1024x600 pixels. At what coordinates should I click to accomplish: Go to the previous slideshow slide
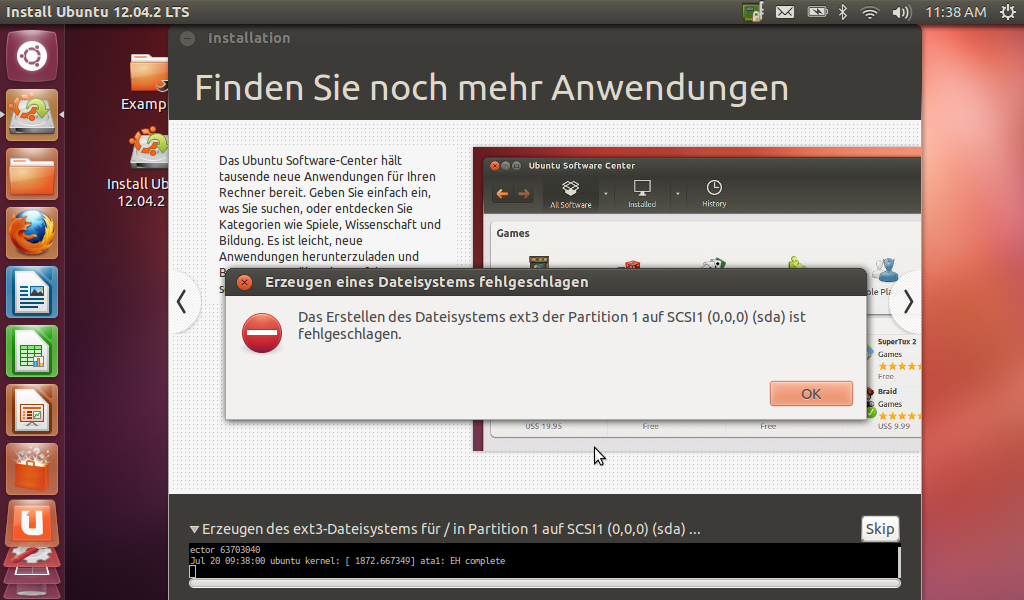pos(182,301)
